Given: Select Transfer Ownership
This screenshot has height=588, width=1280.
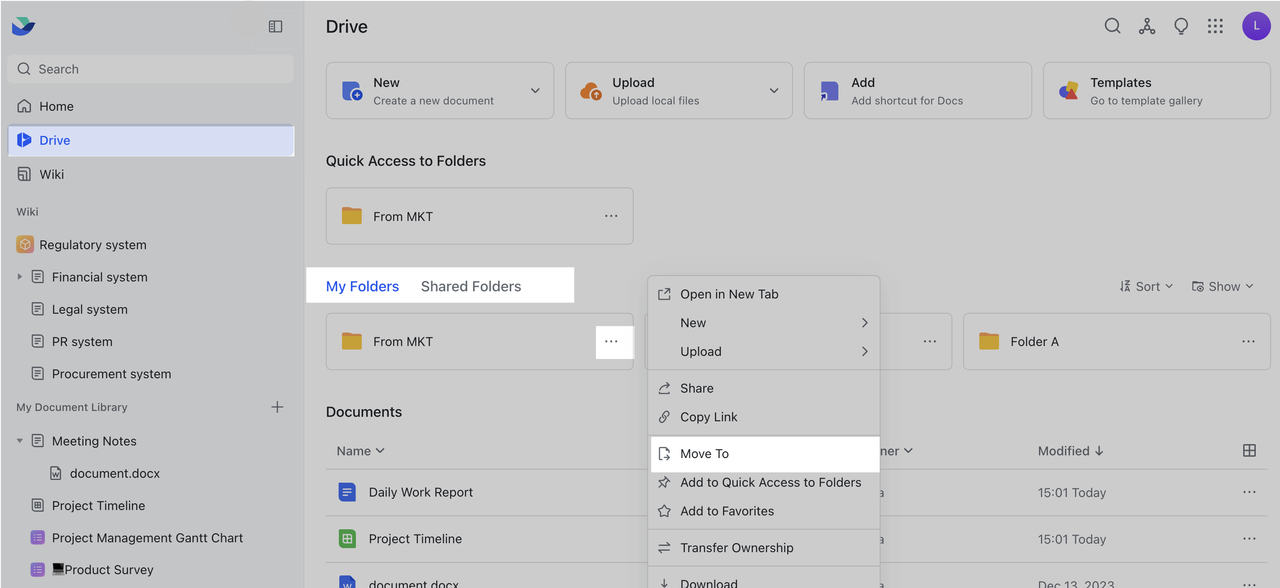Looking at the screenshot, I should click(x=764, y=548).
